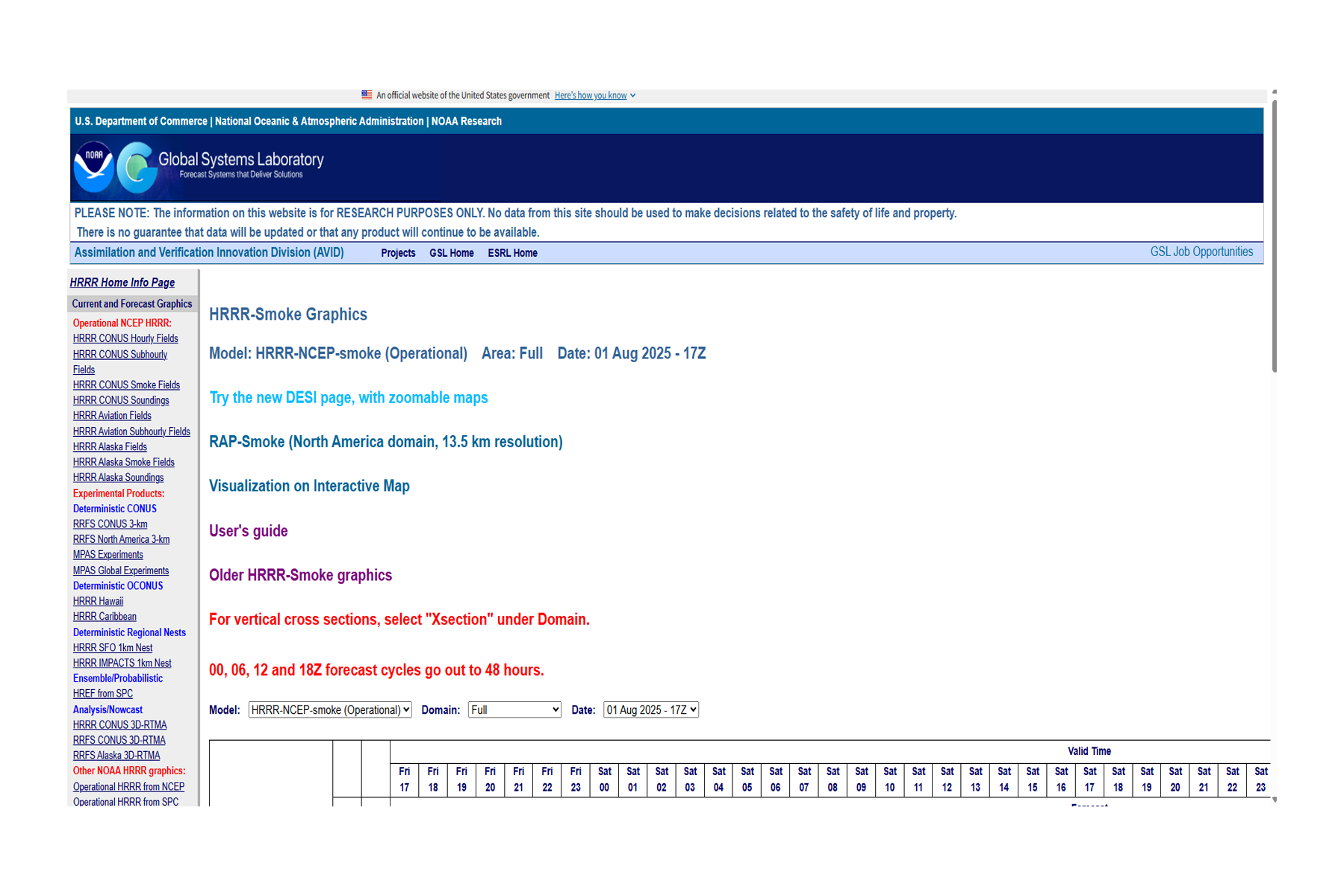Open HRRR CONUS Smoke Fields sidebar link
Viewport: 1344px width, 896px height.
click(126, 385)
